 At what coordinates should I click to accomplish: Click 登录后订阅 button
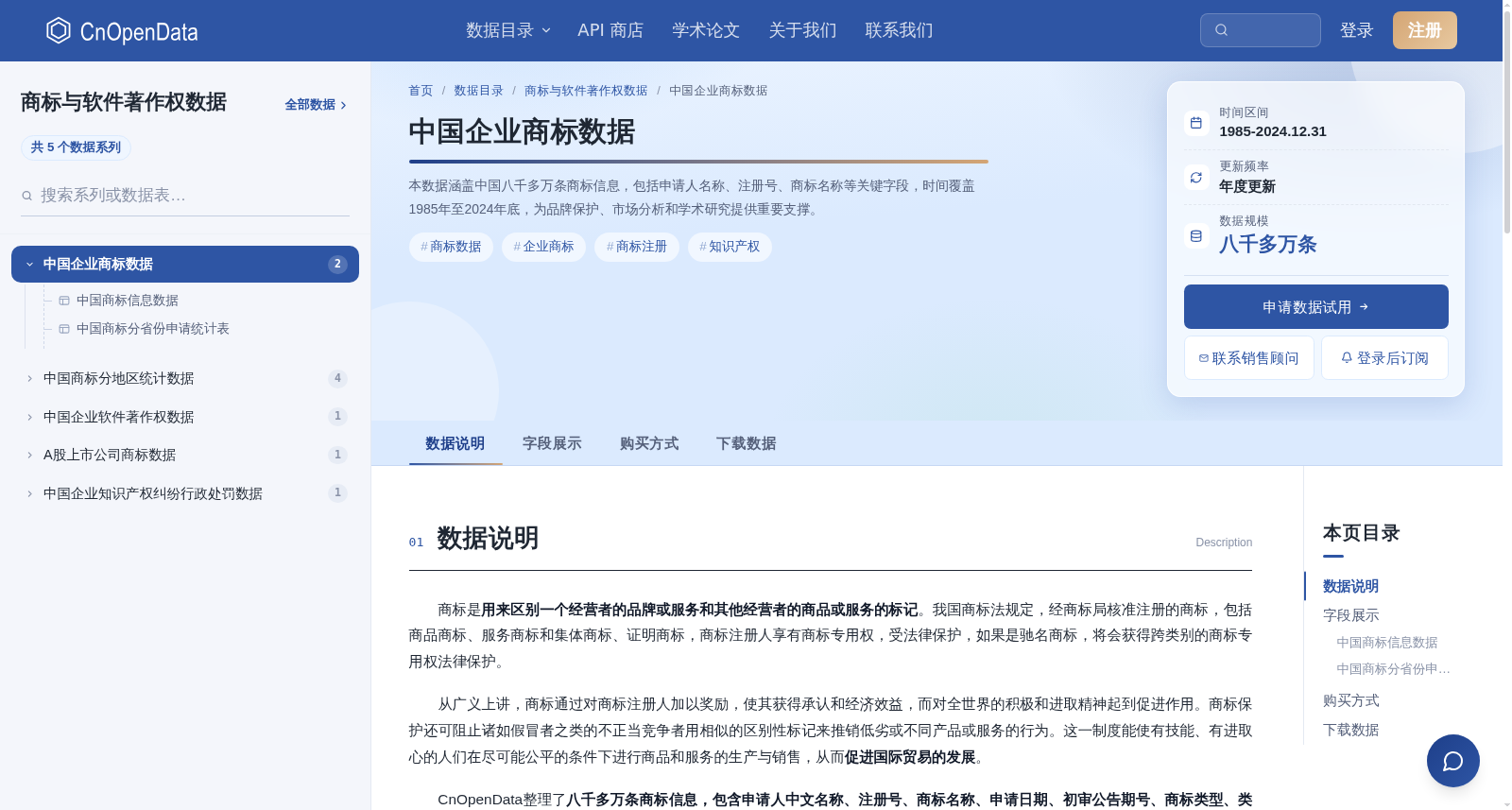(x=1384, y=358)
